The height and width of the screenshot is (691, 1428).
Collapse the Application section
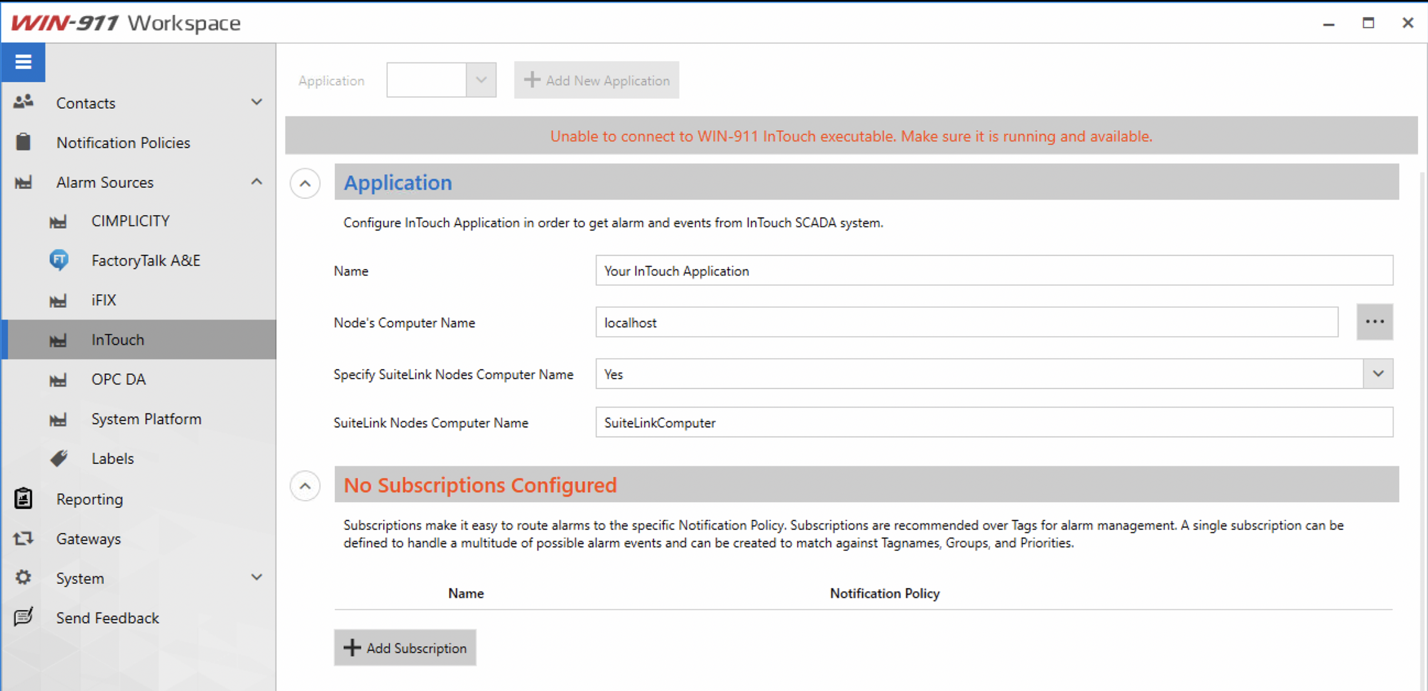tap(305, 183)
